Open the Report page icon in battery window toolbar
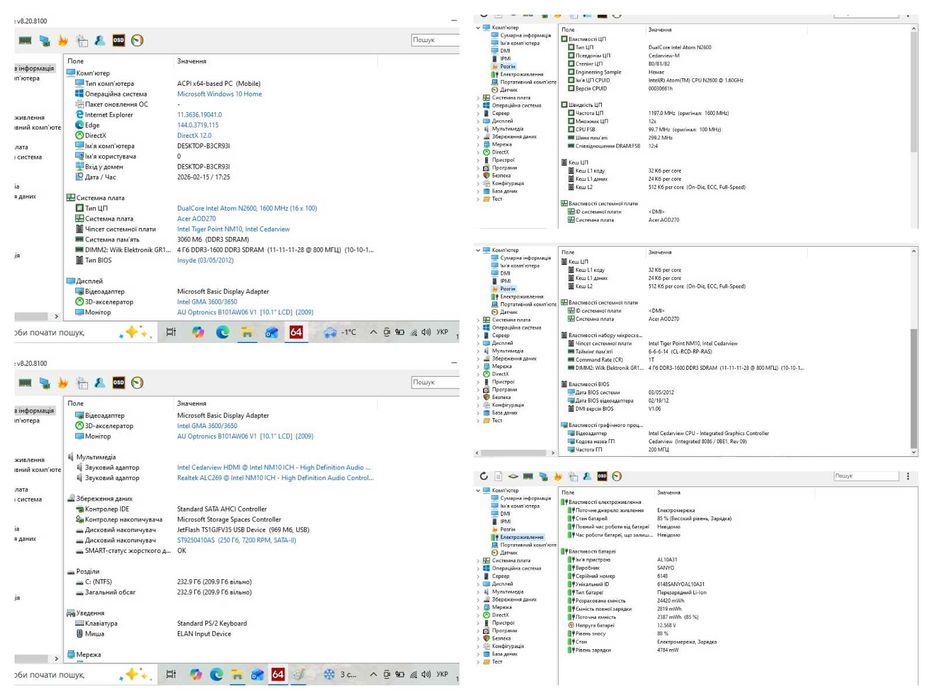 click(499, 476)
